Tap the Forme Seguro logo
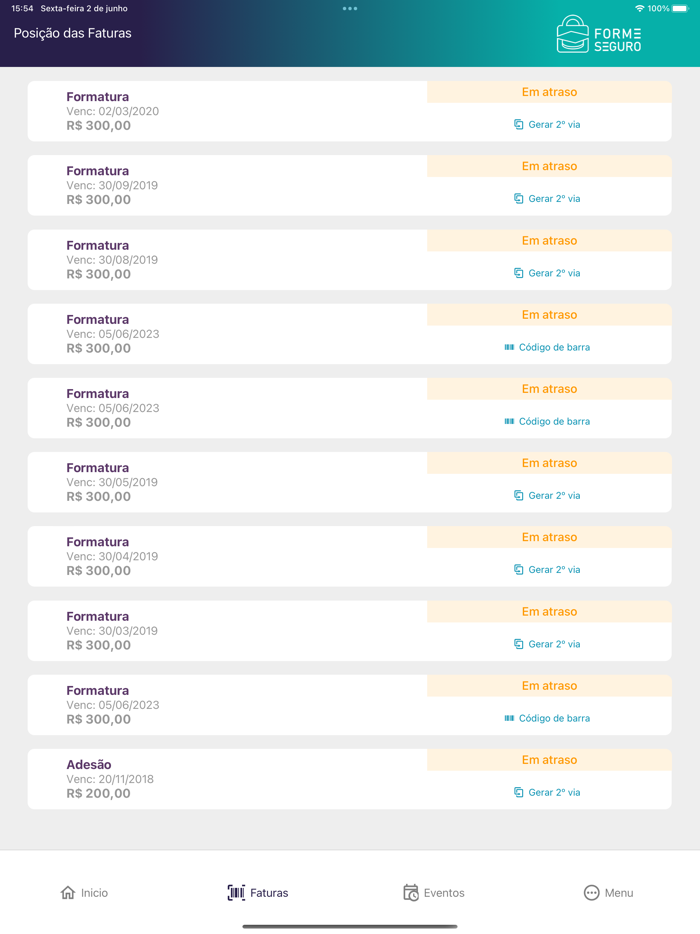Image resolution: width=700 pixels, height=934 pixels. point(598,35)
